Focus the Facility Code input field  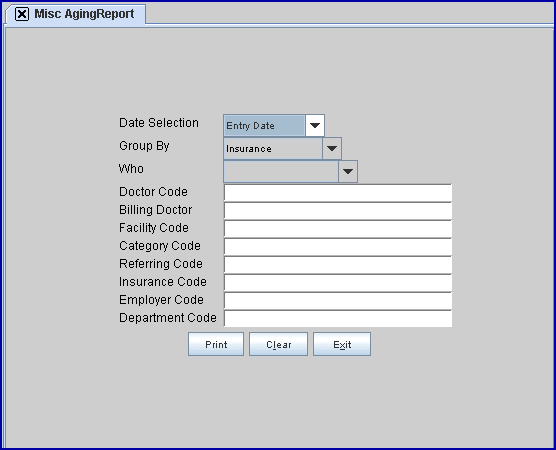coord(338,229)
